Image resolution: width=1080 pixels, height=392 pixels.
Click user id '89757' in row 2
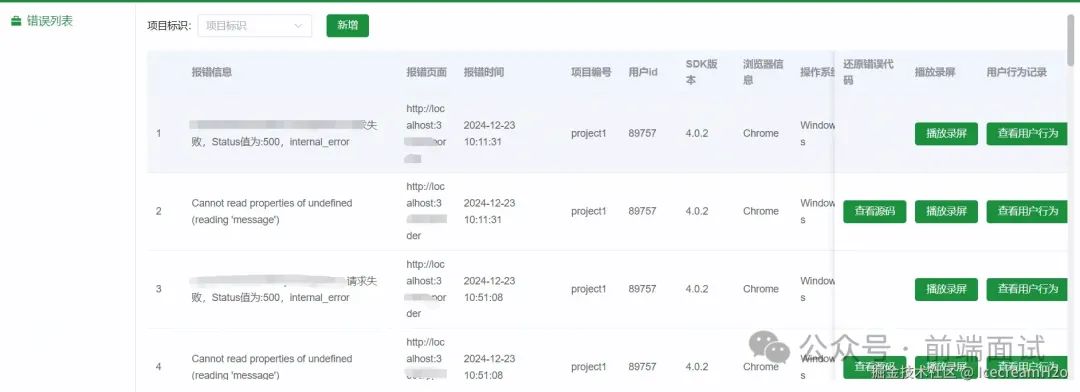click(642, 212)
